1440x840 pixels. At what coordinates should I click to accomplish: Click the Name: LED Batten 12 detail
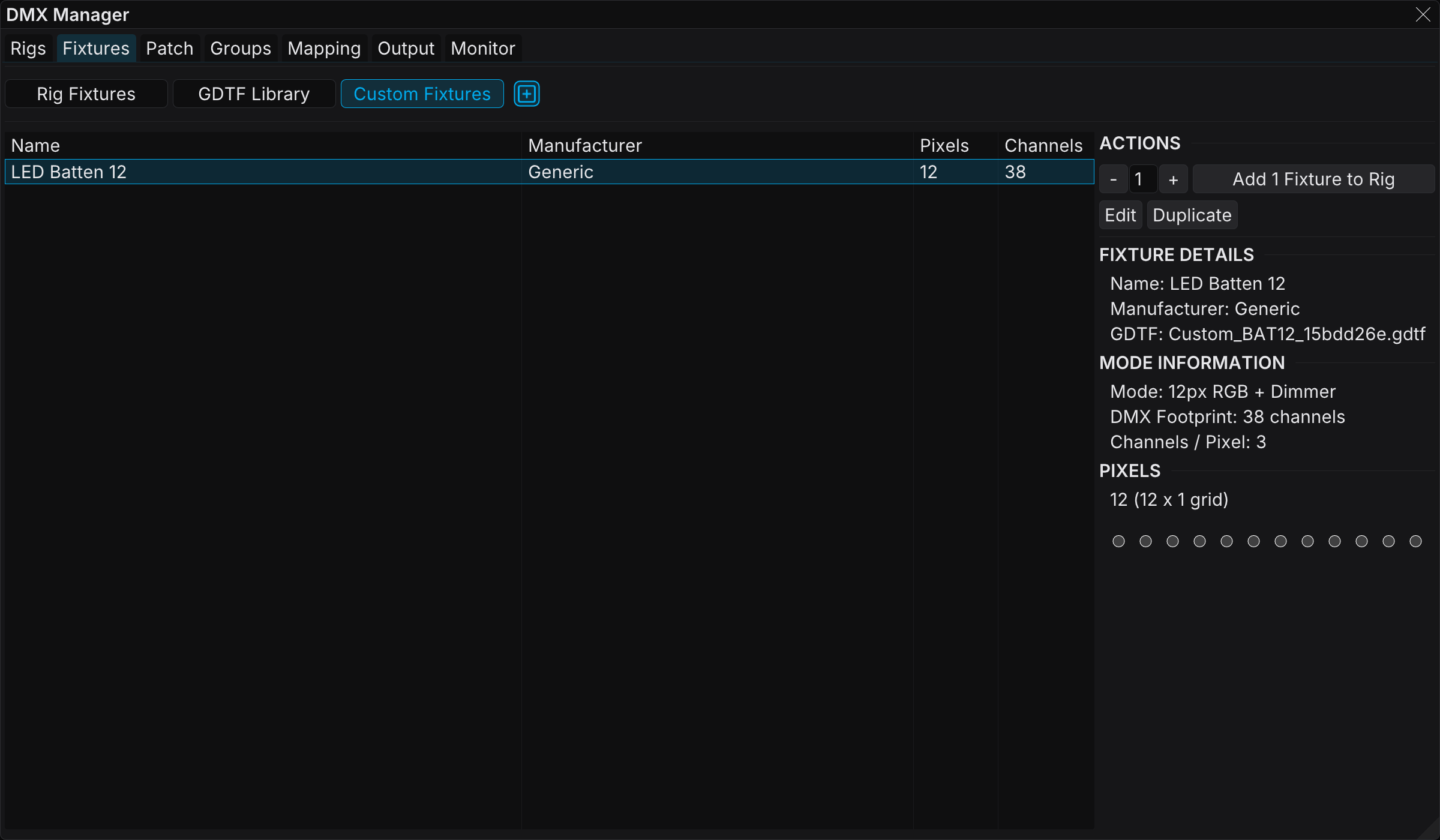tap(1198, 284)
